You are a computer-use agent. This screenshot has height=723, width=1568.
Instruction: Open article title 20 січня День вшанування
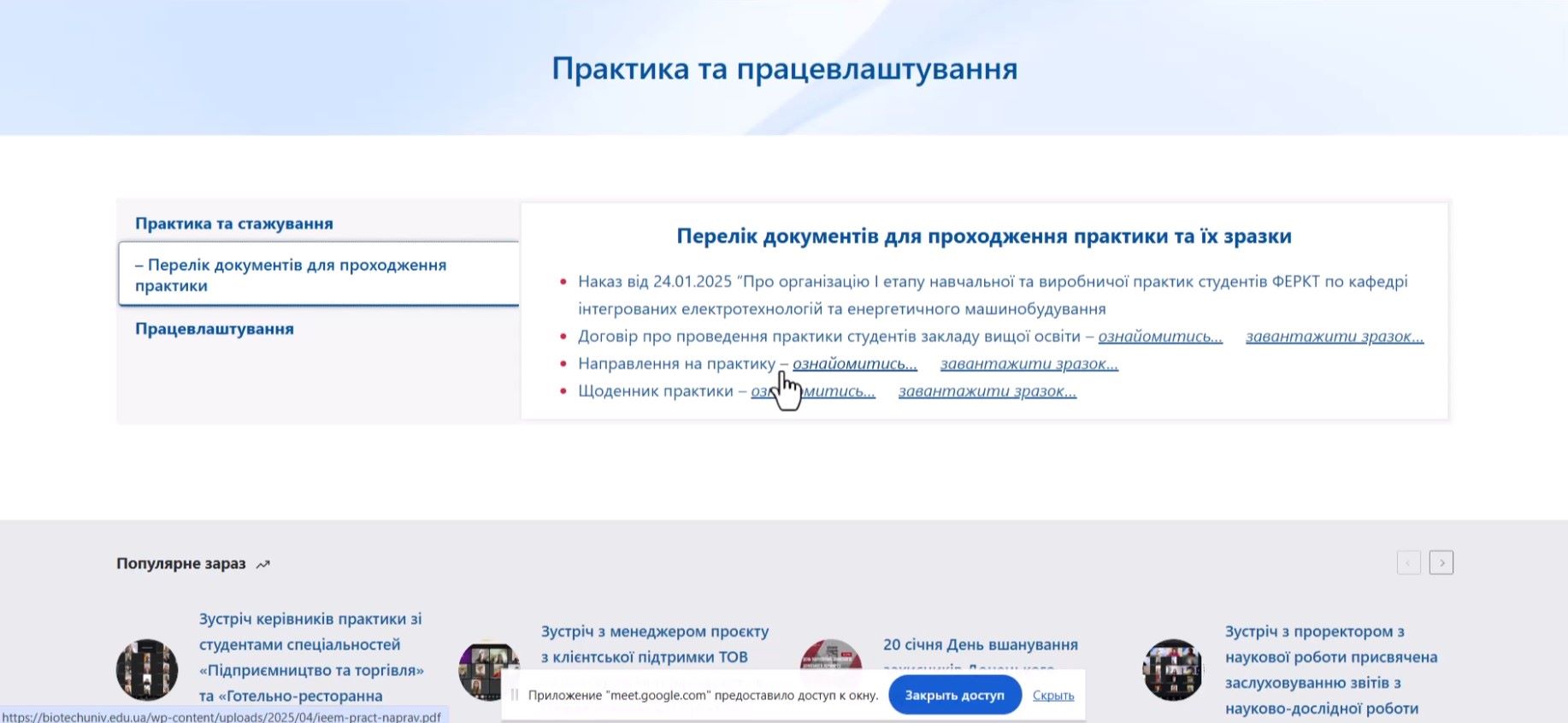pos(980,644)
